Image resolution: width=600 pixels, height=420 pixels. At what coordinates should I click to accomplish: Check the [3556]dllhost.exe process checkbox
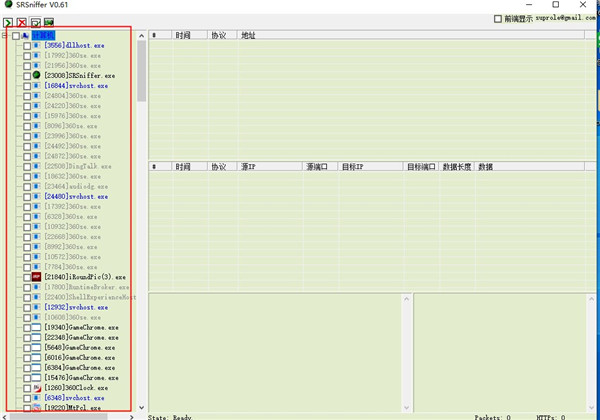27,46
